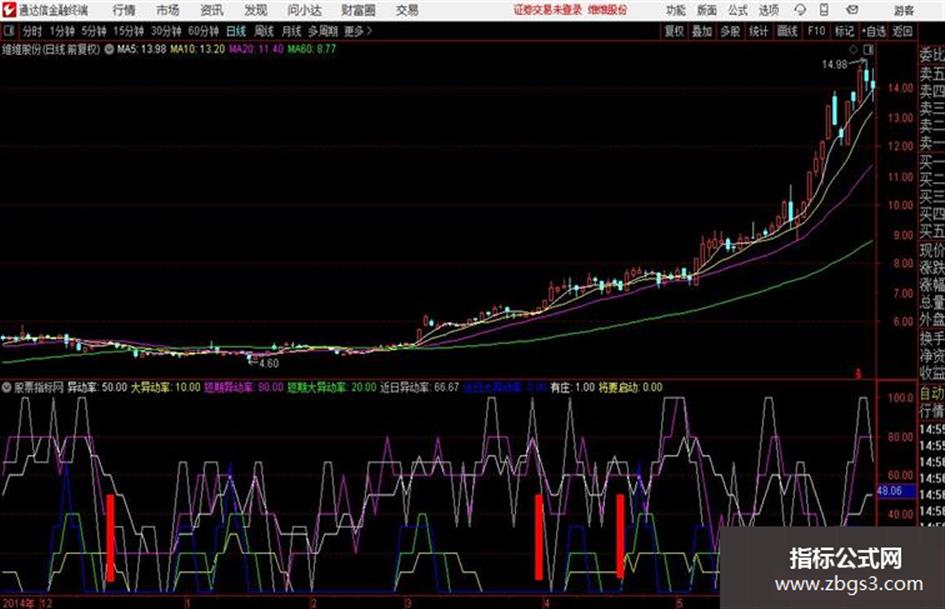Select the 日线 daily period tab
The height and width of the screenshot is (609, 945).
[x=236, y=31]
